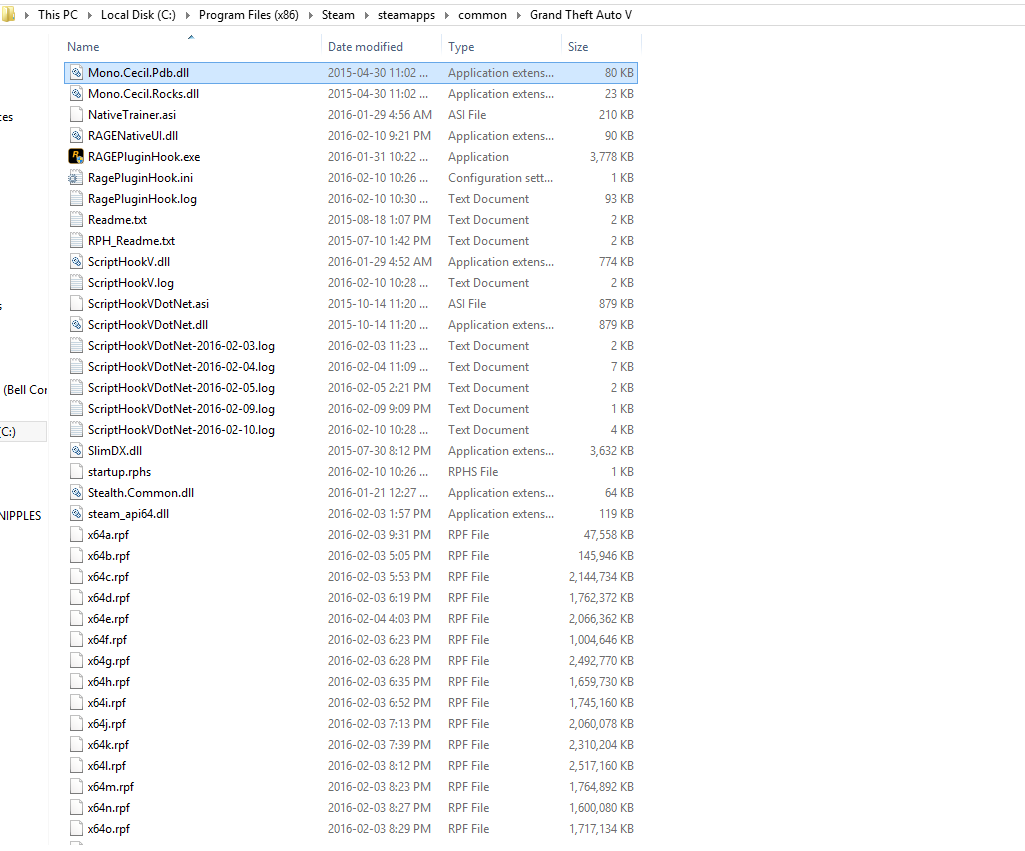Click the RagePluginHook.log document icon
This screenshot has width=1025, height=851.
tap(76, 199)
